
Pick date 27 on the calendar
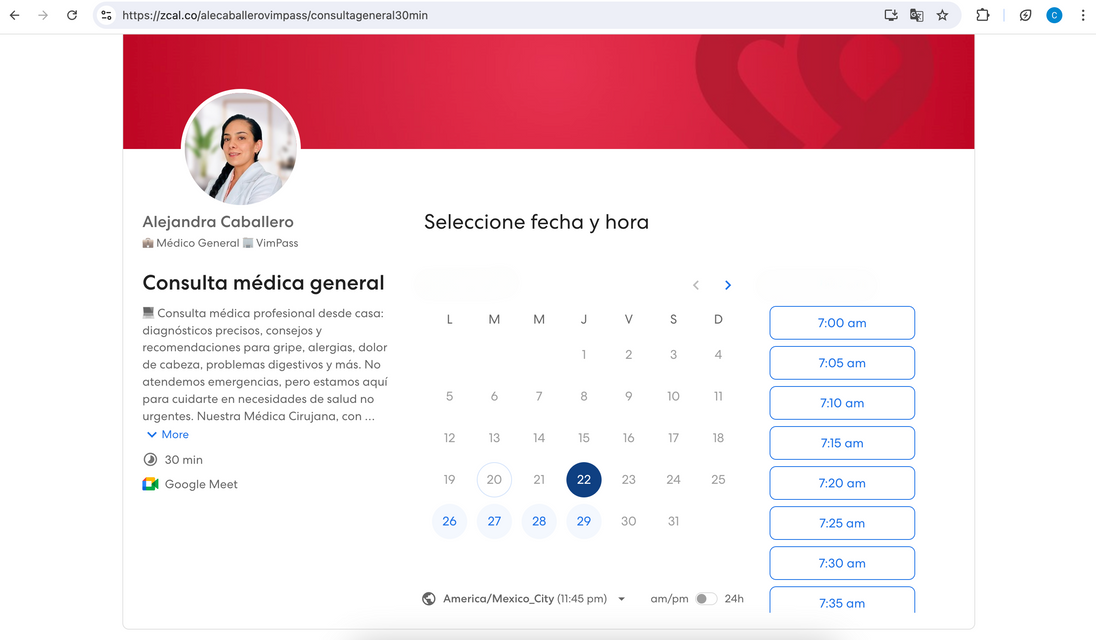(494, 521)
